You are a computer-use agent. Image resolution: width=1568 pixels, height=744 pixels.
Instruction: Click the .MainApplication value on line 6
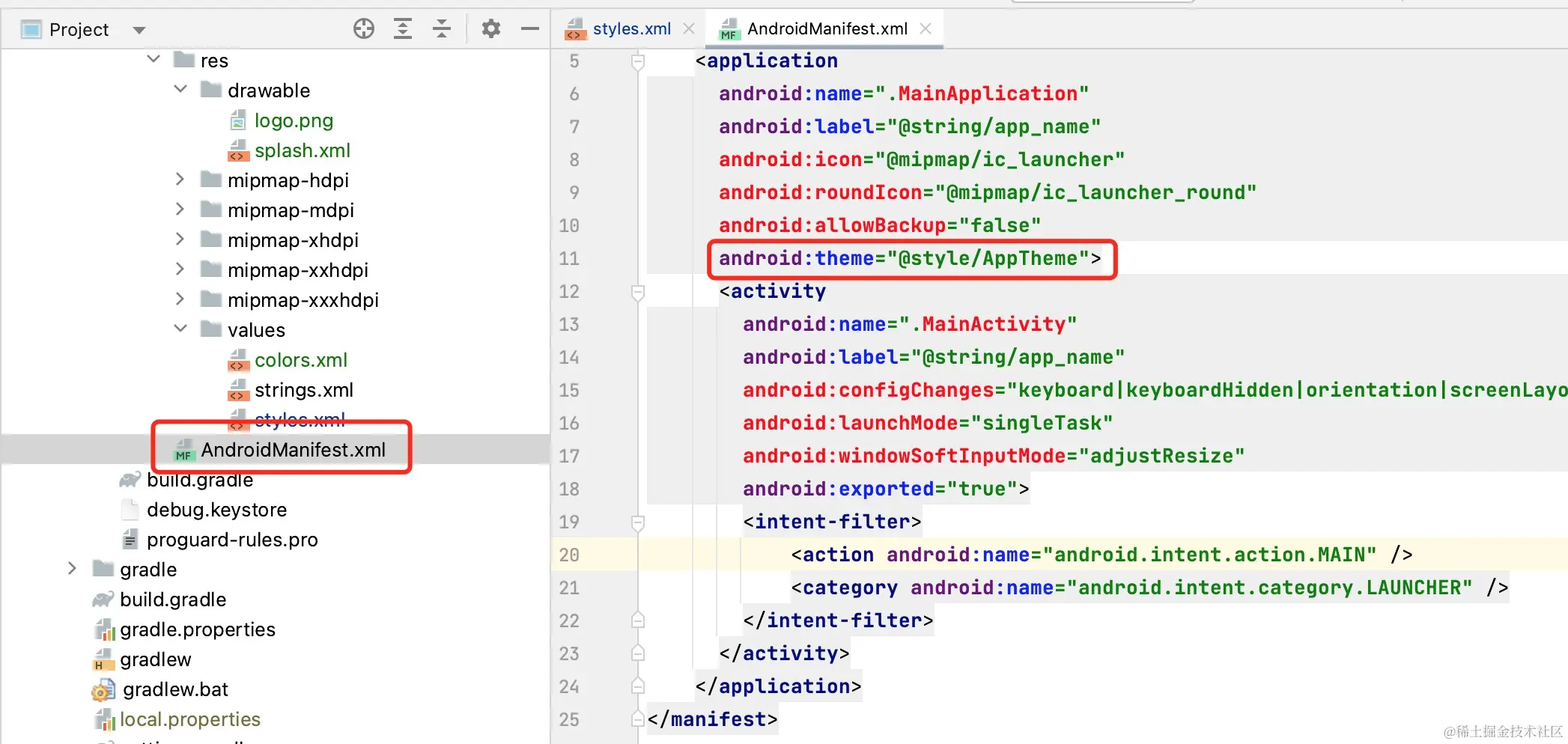[x=988, y=94]
